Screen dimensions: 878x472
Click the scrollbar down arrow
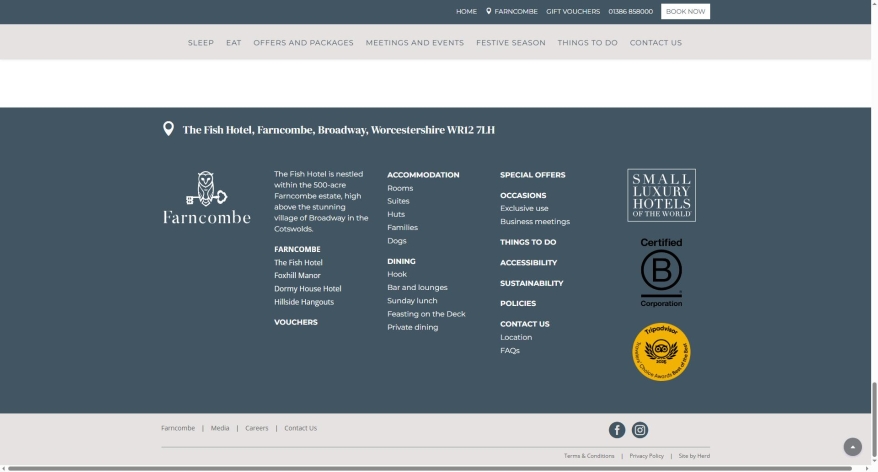coord(874,461)
